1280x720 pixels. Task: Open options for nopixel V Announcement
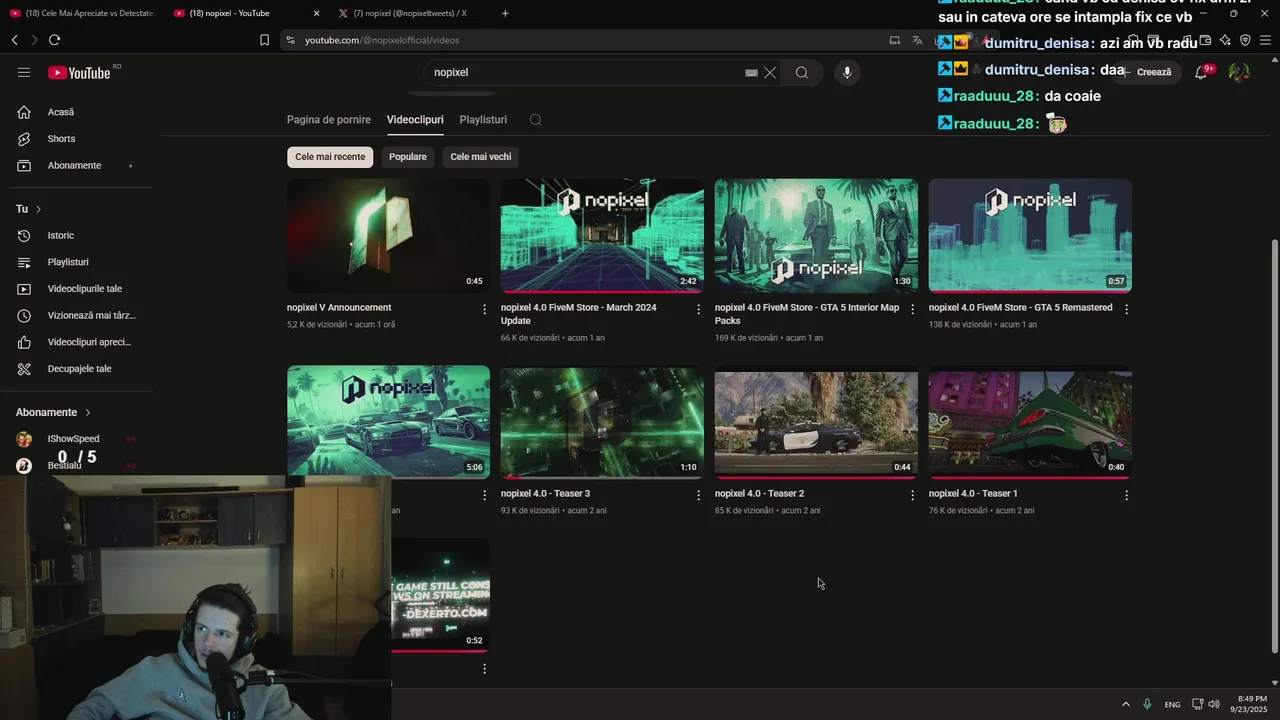[485, 309]
